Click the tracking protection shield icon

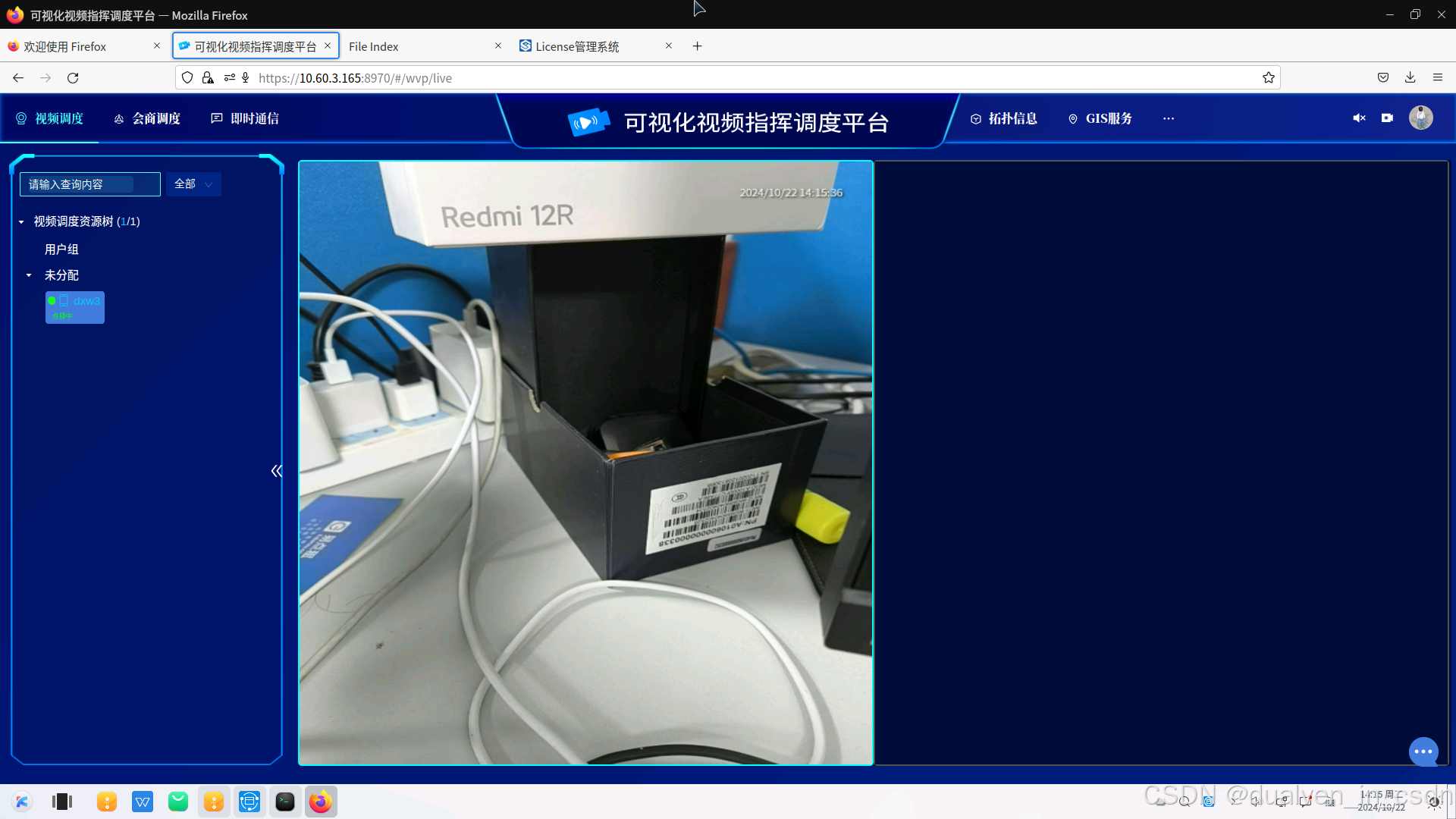tap(187, 77)
